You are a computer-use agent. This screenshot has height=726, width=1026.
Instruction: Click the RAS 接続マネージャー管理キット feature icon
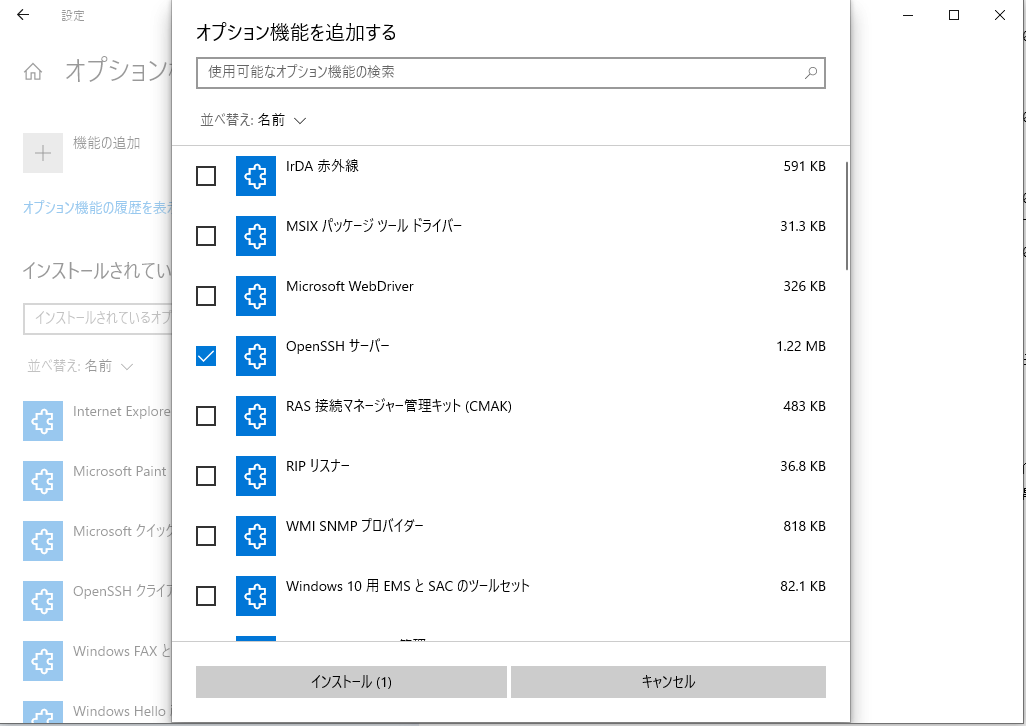(x=256, y=416)
